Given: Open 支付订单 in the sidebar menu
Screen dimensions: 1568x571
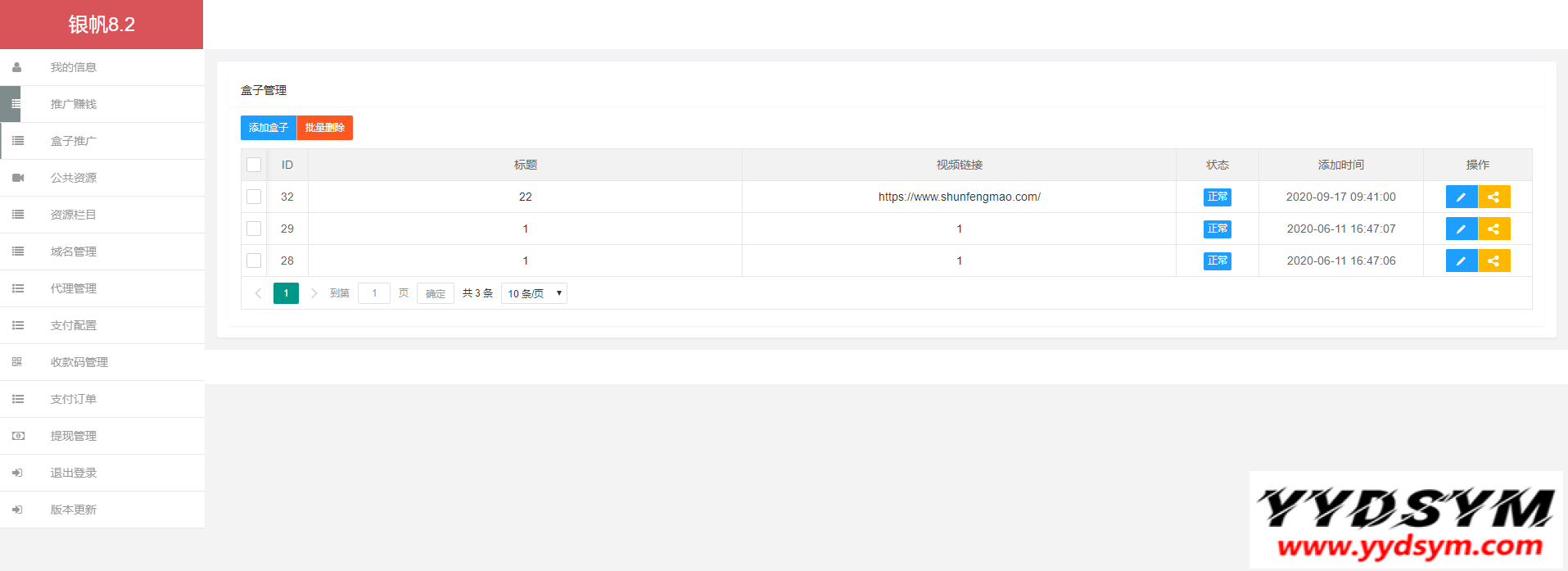Looking at the screenshot, I should click(x=74, y=399).
